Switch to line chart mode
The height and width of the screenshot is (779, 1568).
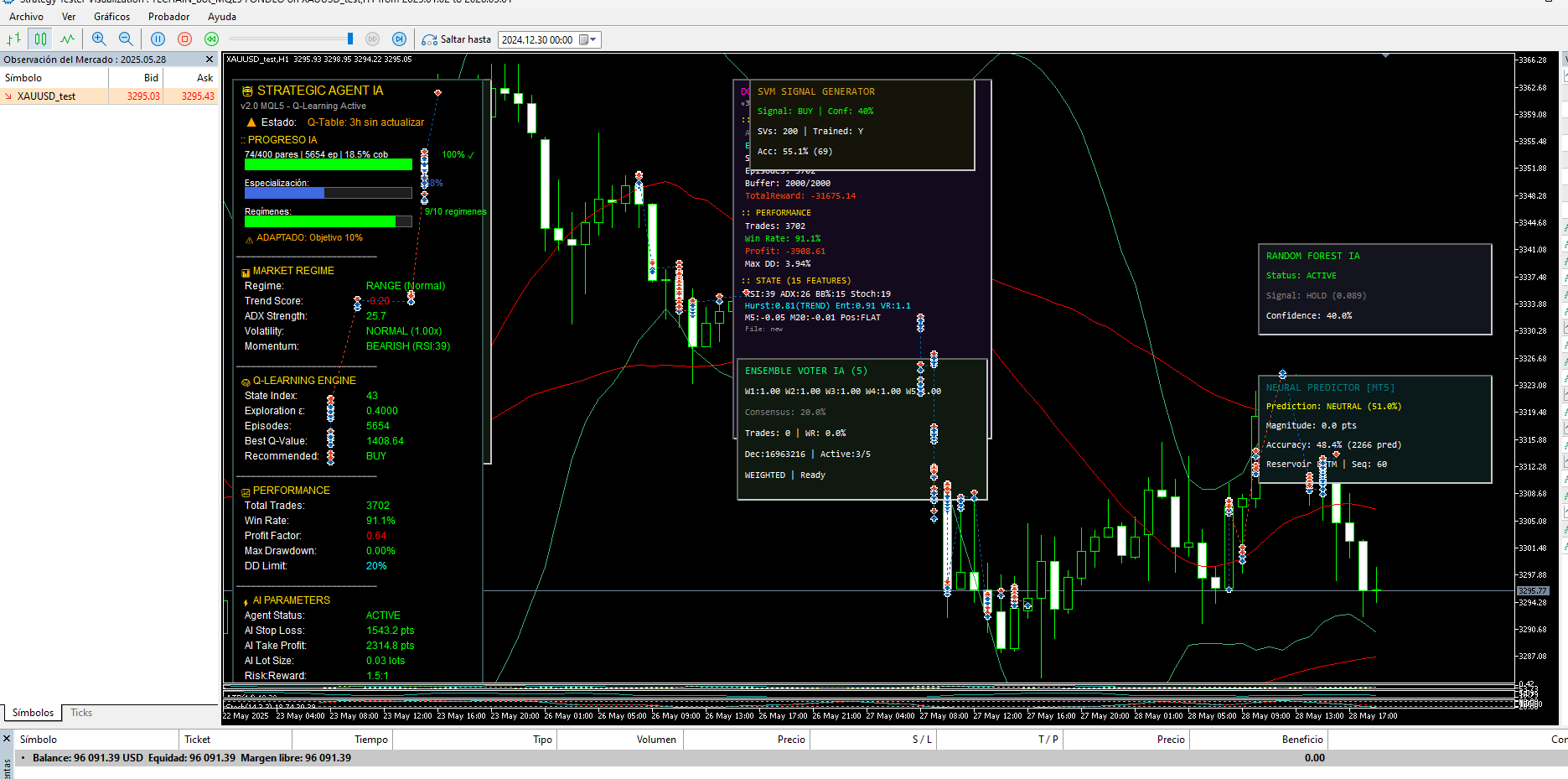[67, 39]
